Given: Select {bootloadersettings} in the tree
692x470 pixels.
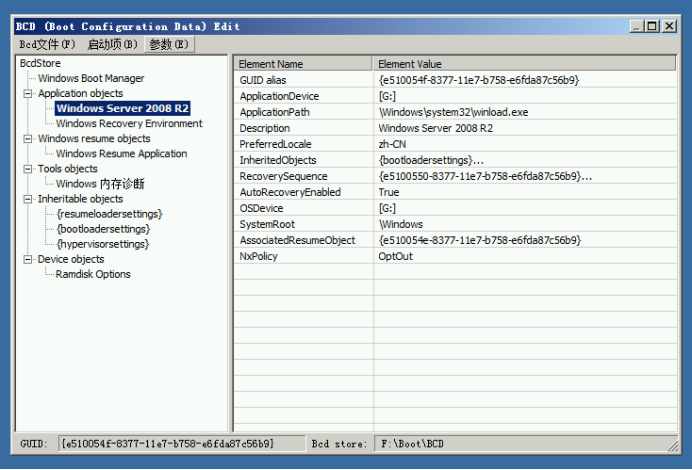Looking at the screenshot, I should pyautogui.click(x=102, y=229).
